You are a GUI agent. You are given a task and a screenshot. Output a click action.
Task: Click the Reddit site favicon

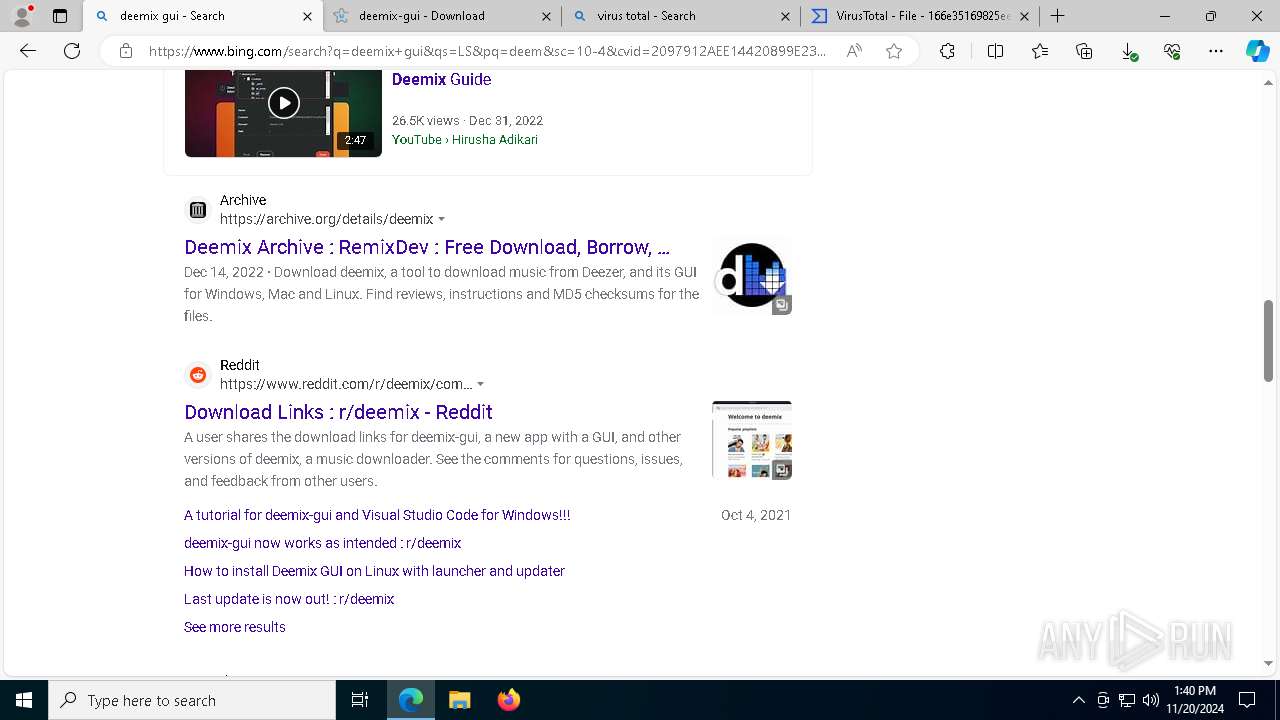[x=198, y=375]
